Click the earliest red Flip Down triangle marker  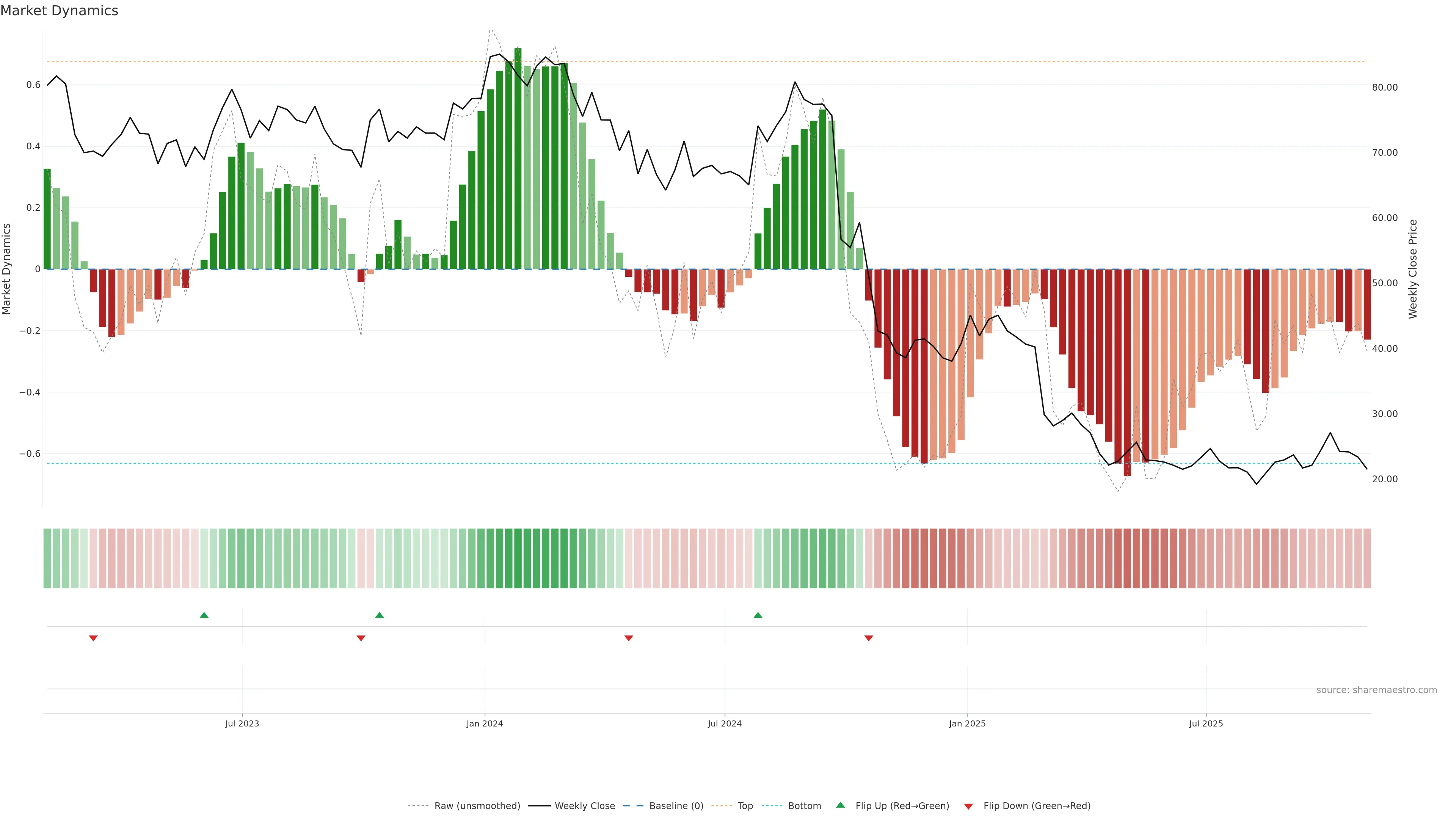pos(93,638)
